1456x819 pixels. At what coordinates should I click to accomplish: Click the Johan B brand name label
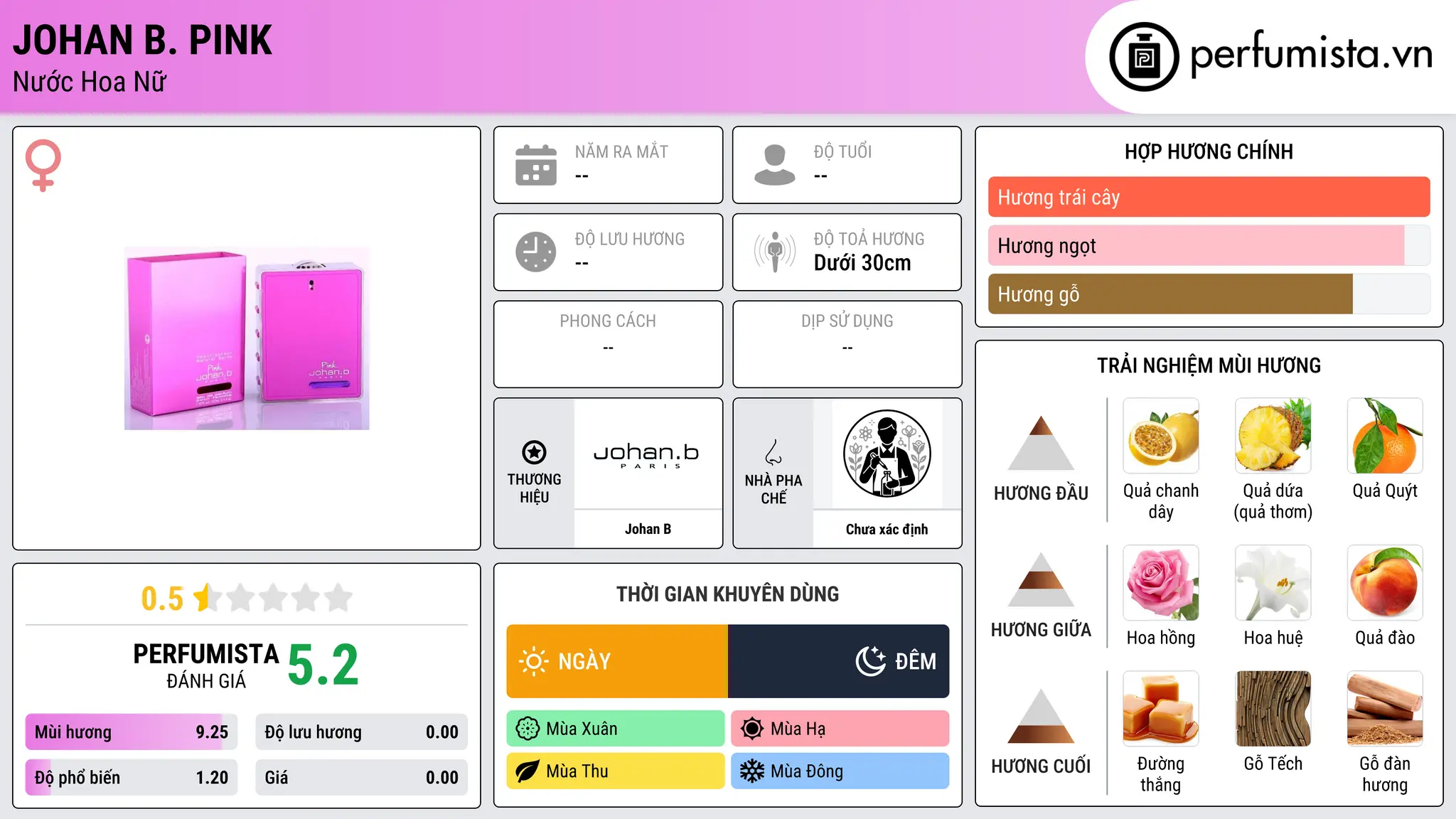[648, 529]
